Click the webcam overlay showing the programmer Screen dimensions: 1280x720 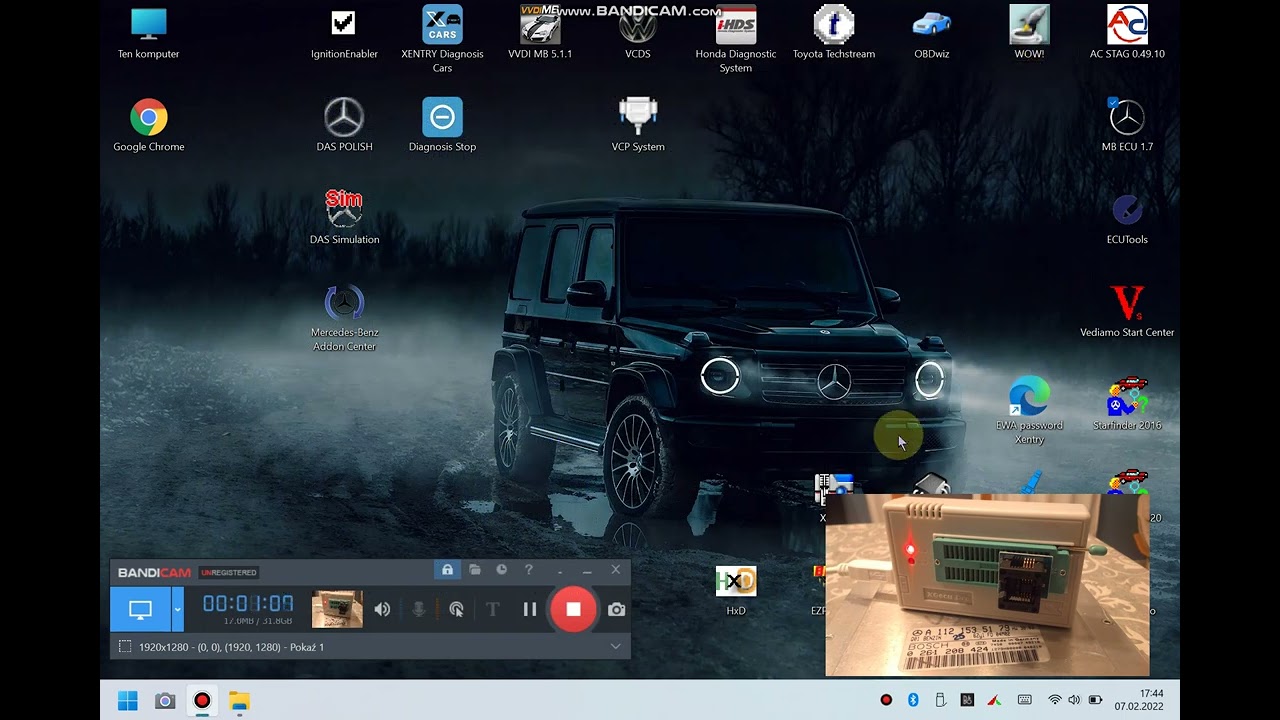pos(987,585)
